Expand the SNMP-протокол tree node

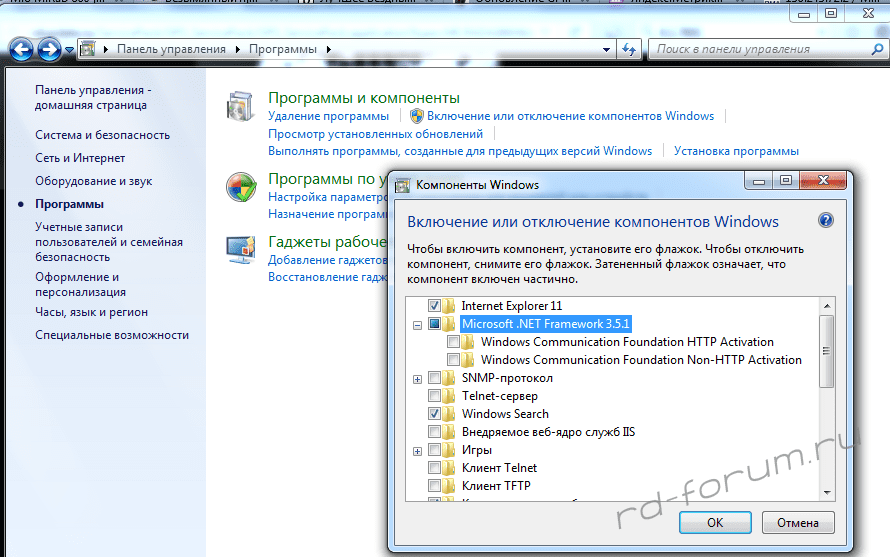[x=417, y=378]
